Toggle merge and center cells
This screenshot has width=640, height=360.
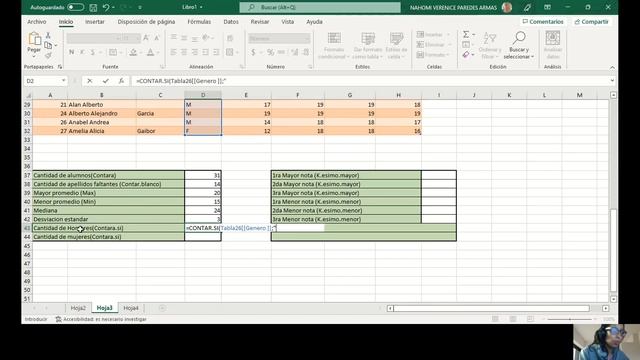(x=230, y=52)
